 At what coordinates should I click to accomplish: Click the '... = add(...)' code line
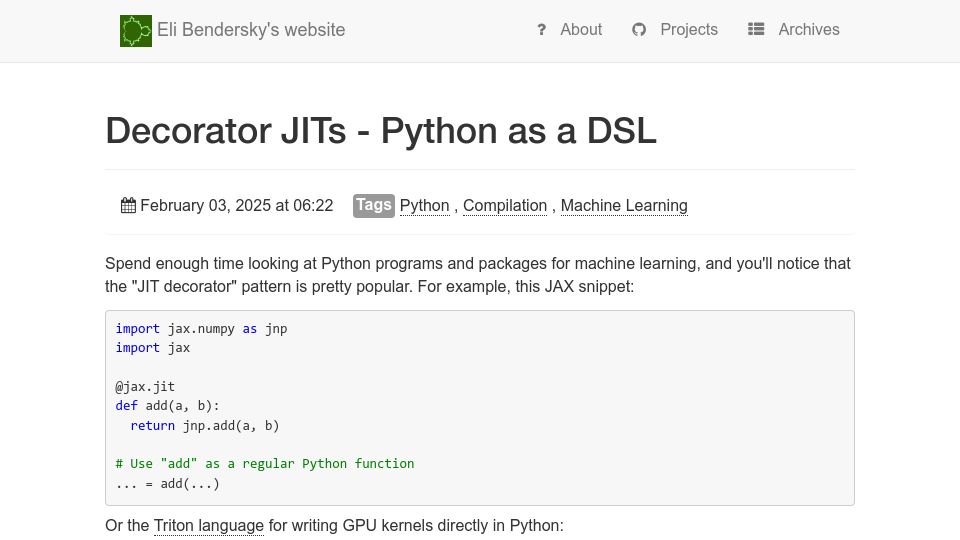[x=167, y=484]
